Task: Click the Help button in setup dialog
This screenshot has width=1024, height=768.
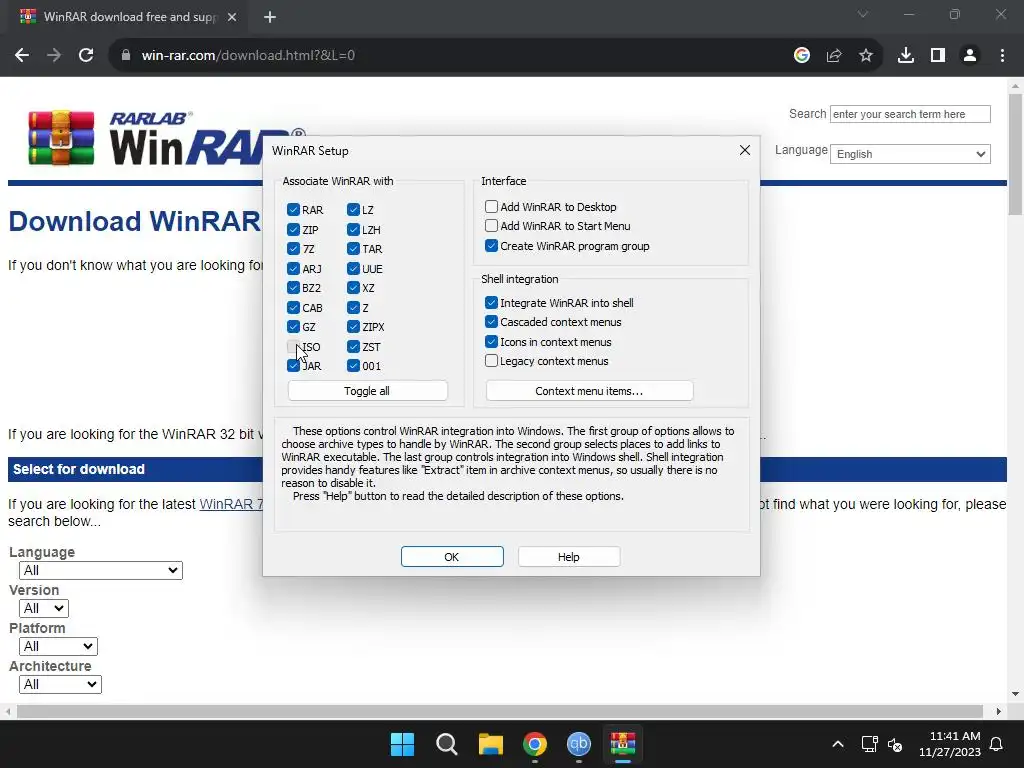Action: pyautogui.click(x=569, y=556)
